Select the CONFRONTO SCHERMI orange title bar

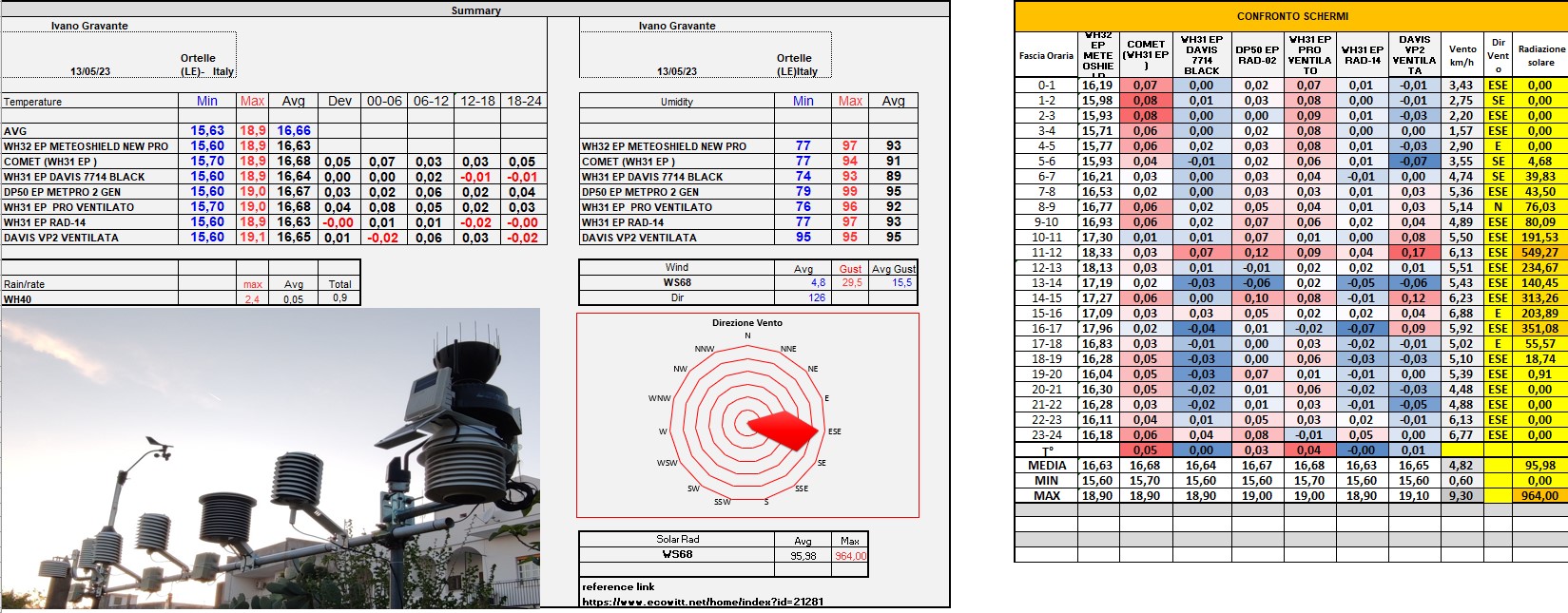1291,16
